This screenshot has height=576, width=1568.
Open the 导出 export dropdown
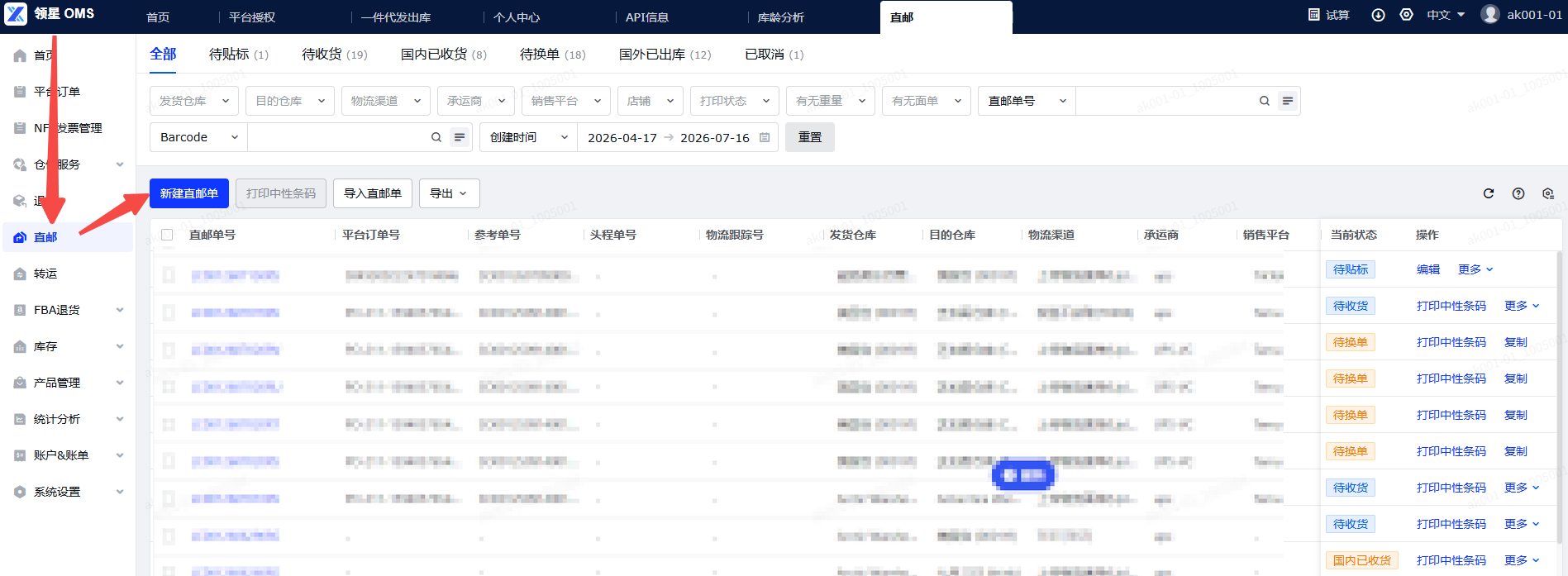449,193
